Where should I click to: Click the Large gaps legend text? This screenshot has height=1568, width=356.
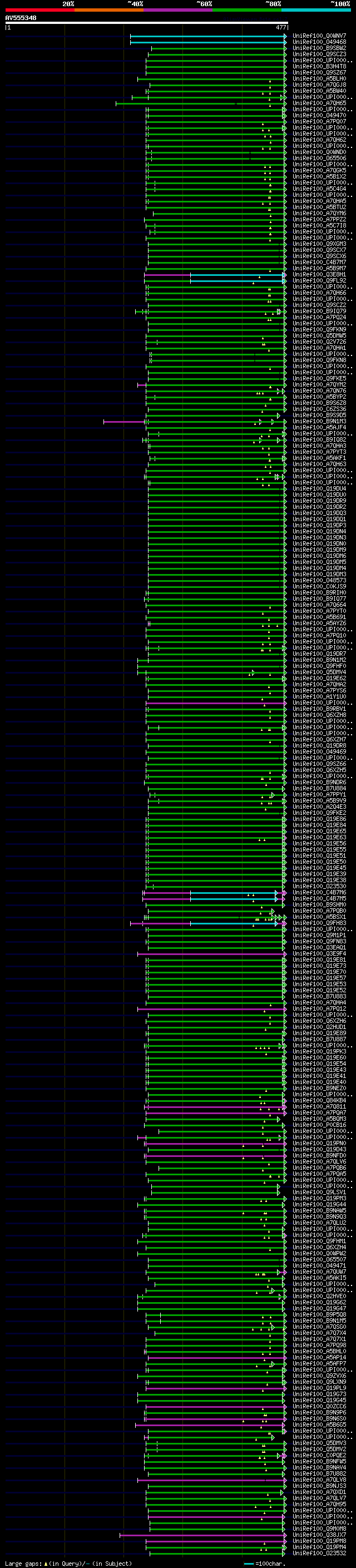point(23,1563)
